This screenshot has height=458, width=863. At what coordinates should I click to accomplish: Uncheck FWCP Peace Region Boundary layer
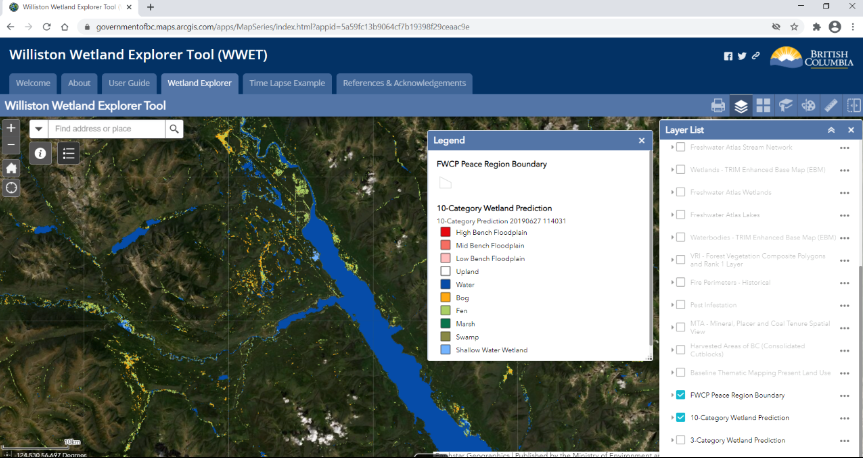click(681, 395)
